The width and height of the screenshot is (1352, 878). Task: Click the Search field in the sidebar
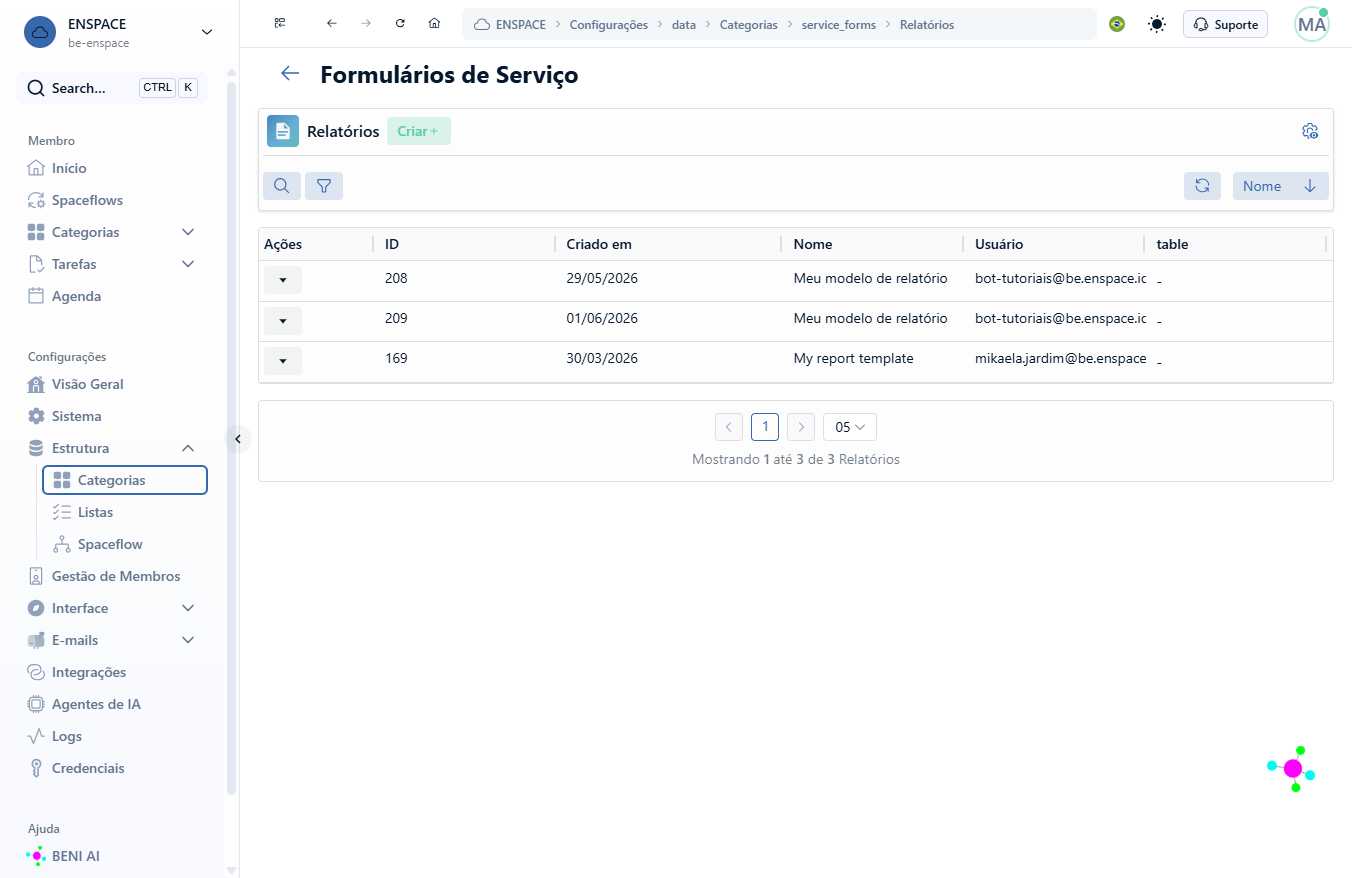tap(112, 88)
